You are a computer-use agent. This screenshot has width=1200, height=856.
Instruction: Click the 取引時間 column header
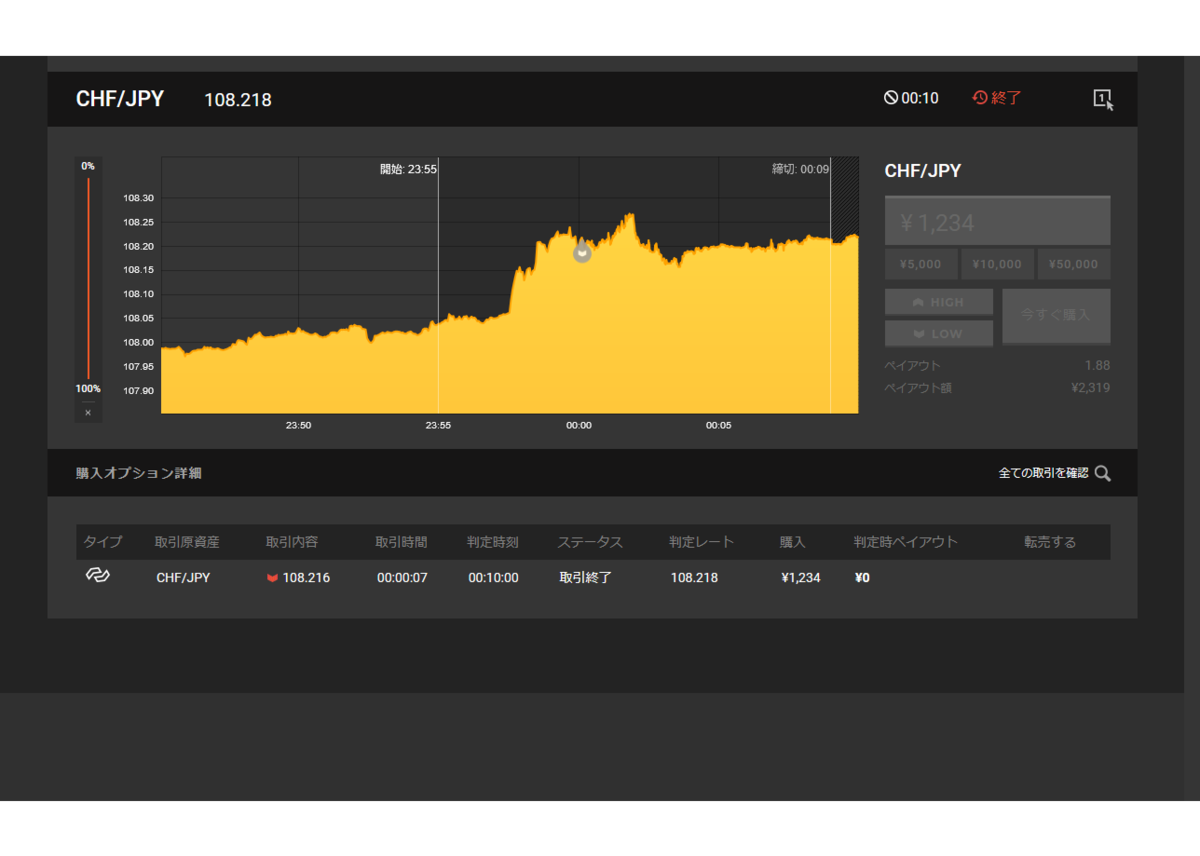[x=401, y=542]
